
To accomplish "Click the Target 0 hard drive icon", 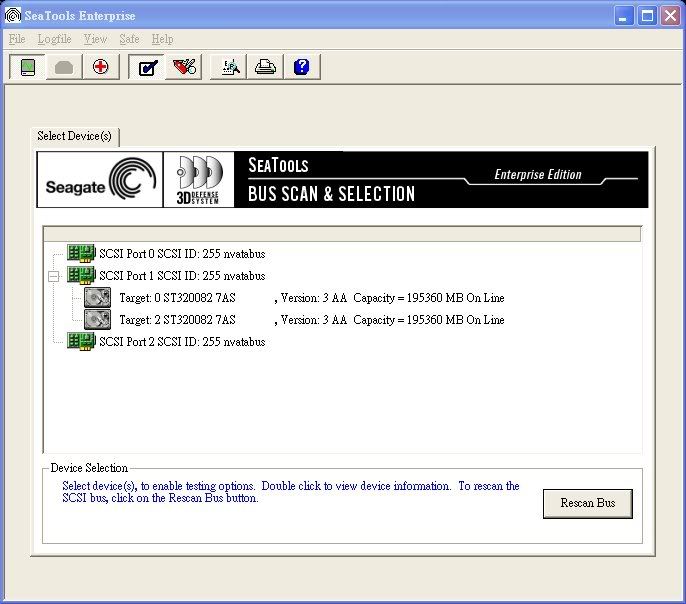I will [x=97, y=298].
